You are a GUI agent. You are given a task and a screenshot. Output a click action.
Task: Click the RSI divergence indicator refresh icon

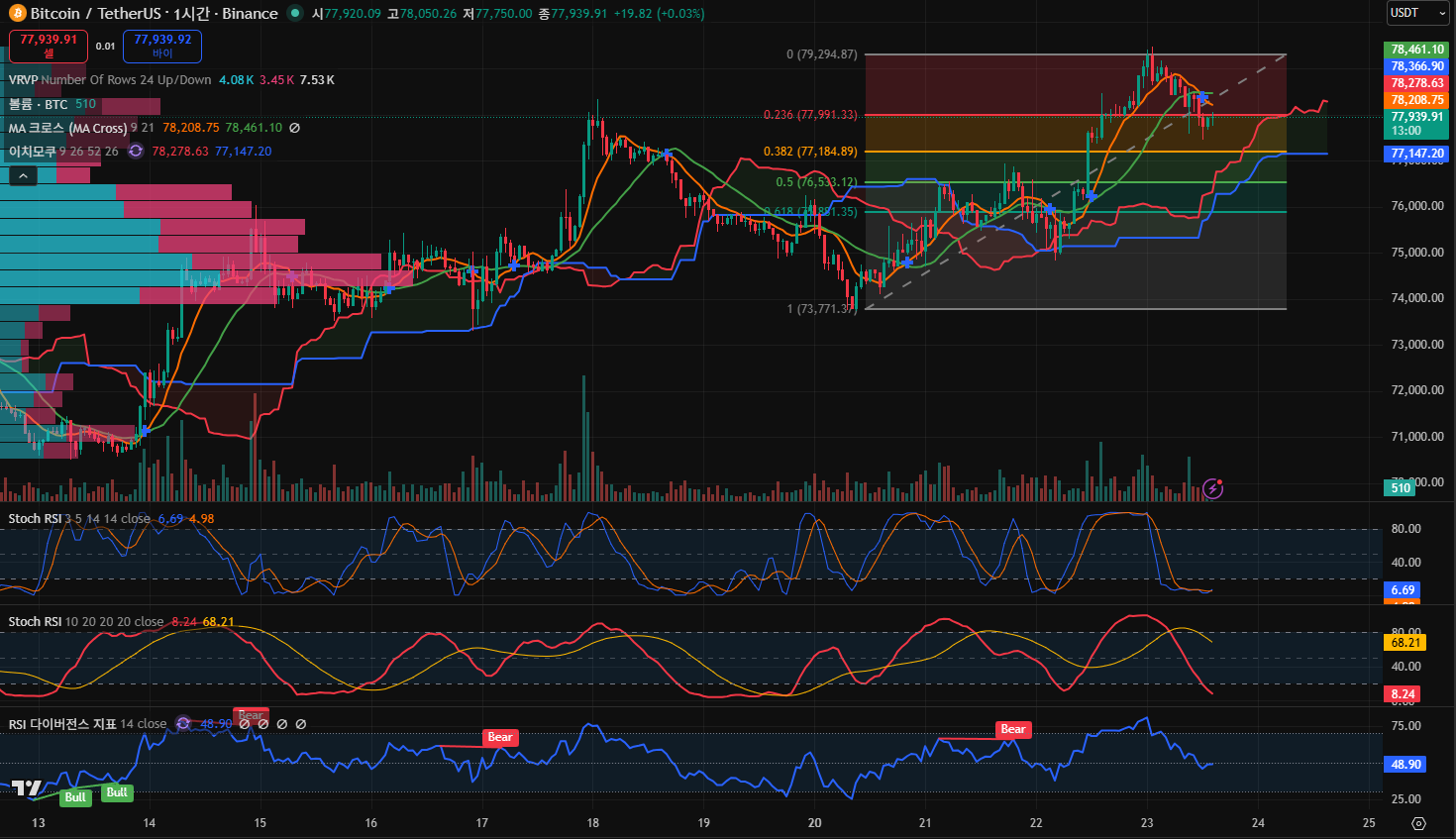(183, 724)
